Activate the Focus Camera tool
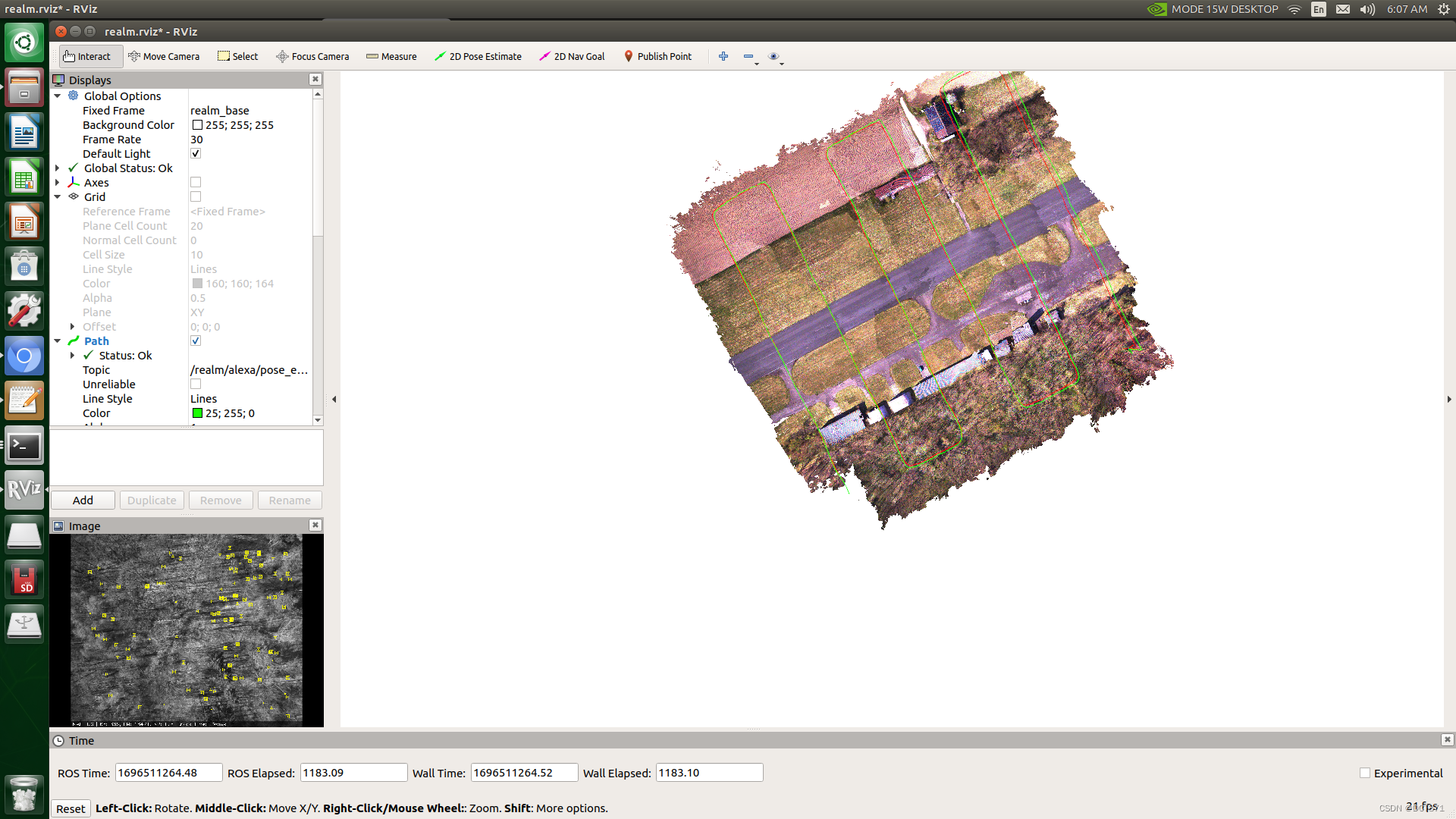This screenshot has width=1456, height=819. (312, 56)
